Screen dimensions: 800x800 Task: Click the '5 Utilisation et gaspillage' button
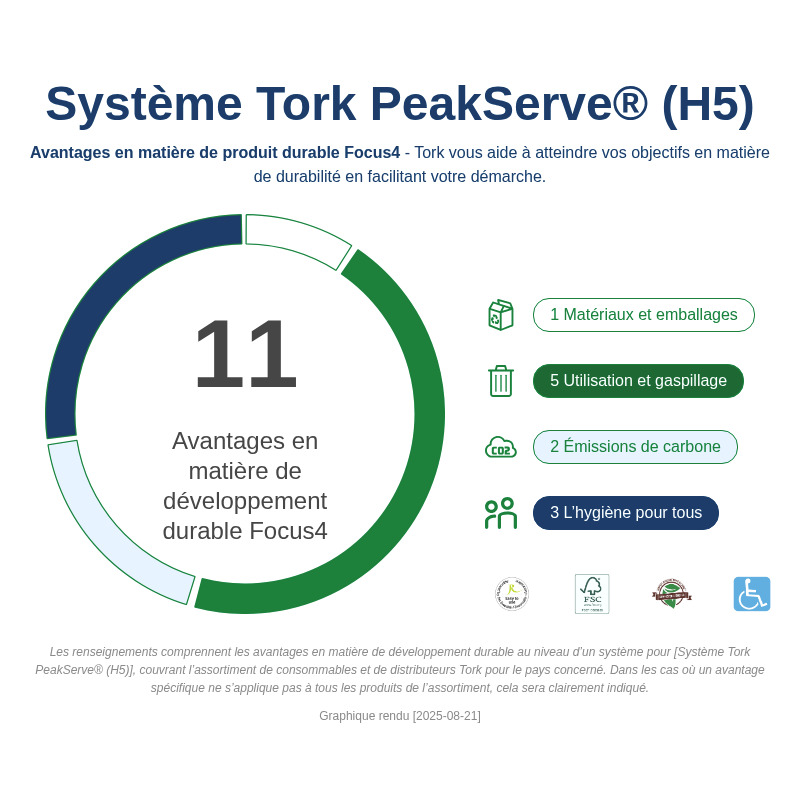click(638, 381)
